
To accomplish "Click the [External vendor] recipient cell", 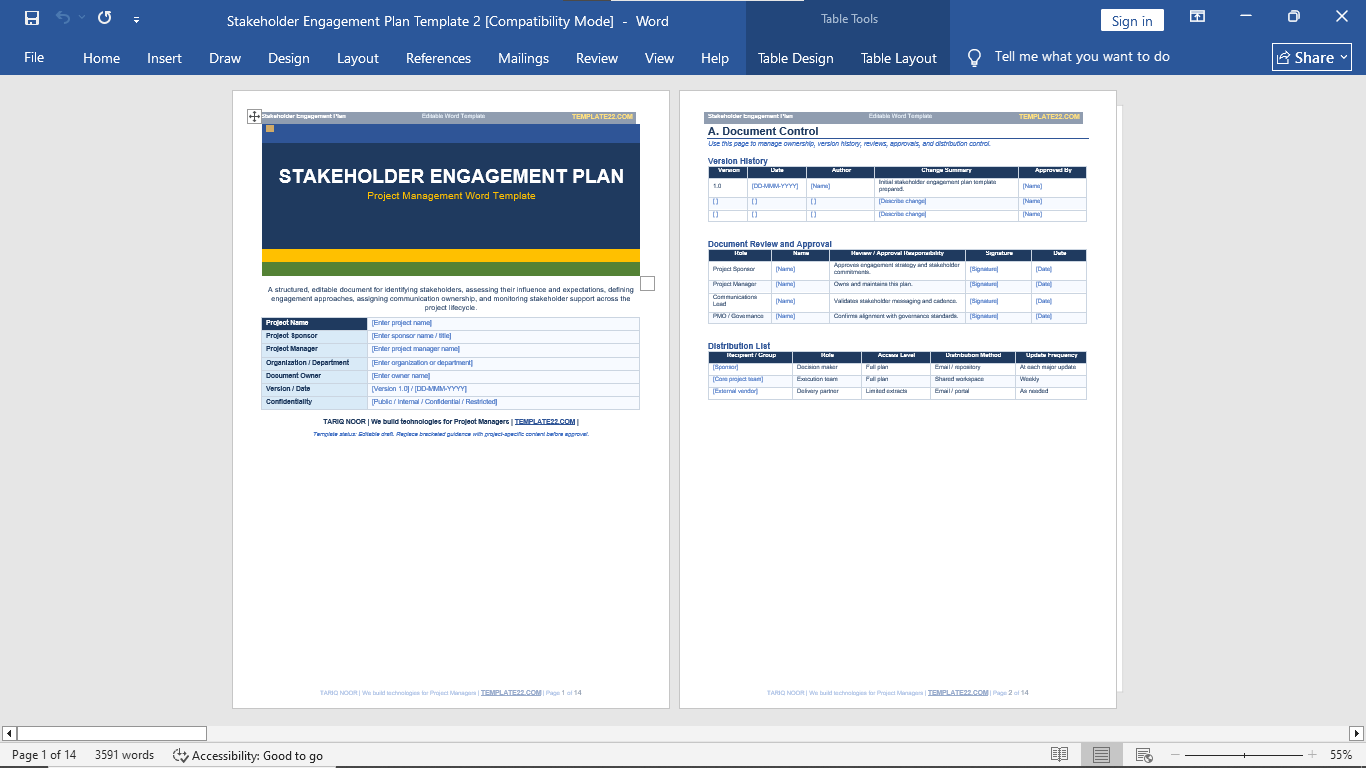I will pyautogui.click(x=750, y=391).
